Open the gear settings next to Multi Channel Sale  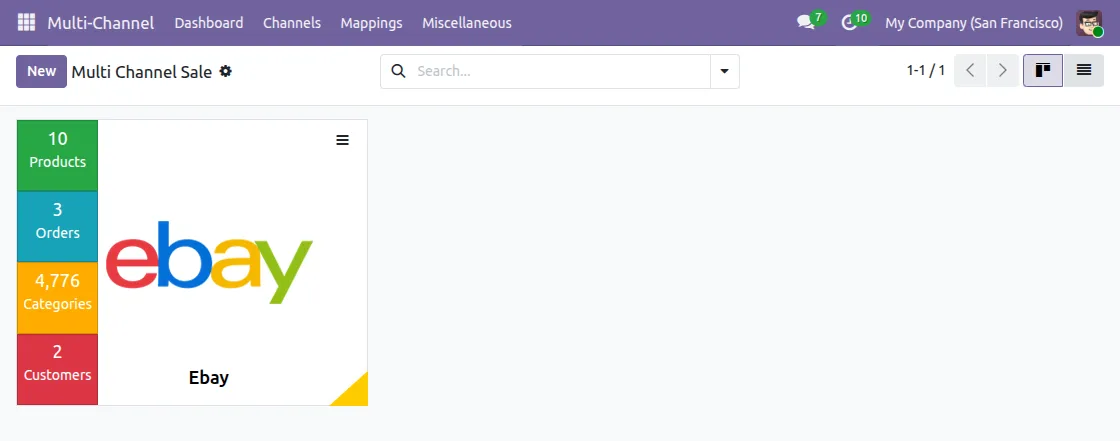click(x=226, y=71)
